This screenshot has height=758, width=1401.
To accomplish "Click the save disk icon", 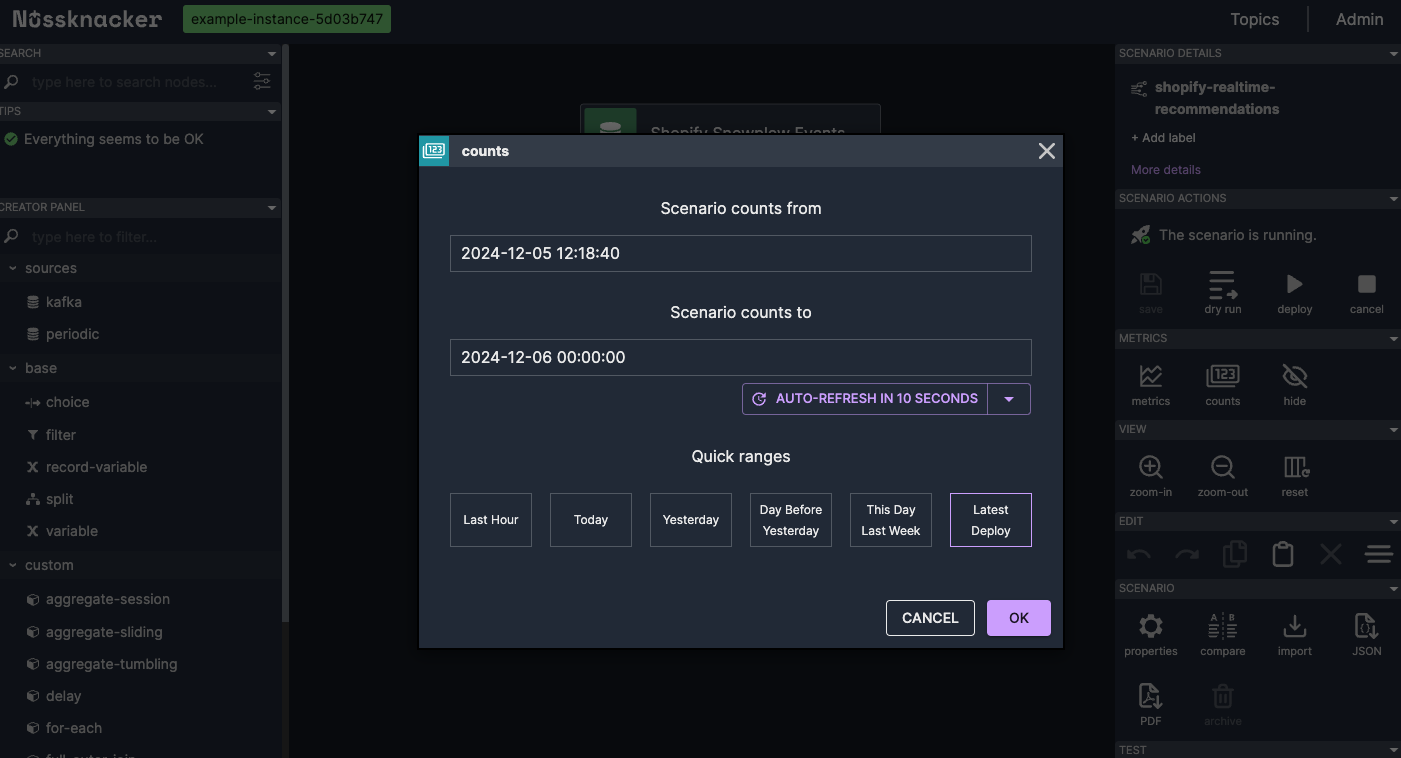I will click(x=1151, y=284).
